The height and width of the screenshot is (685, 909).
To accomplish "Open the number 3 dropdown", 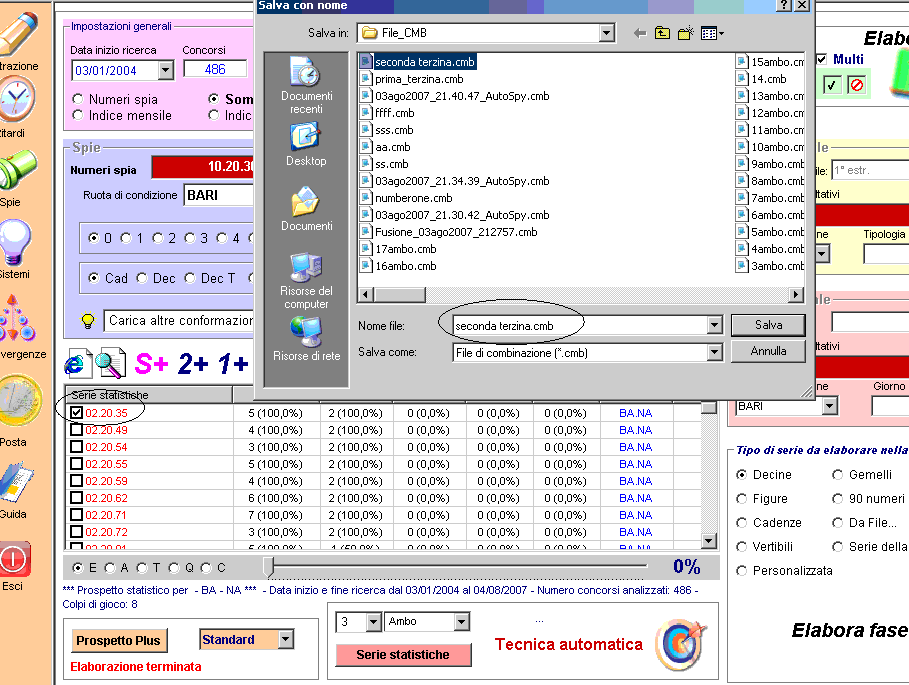I will 374,622.
